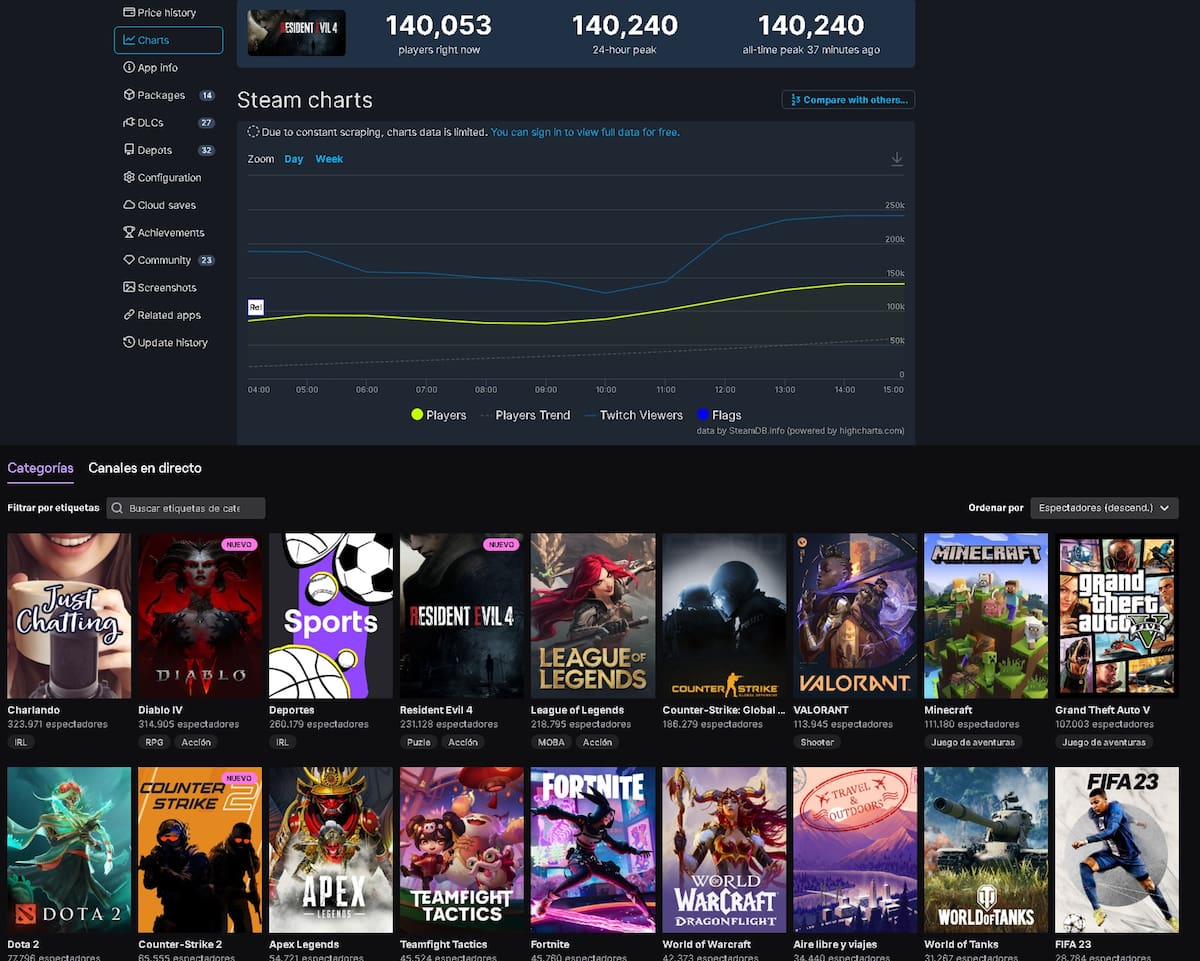Click the Acción tag under Diablo IV
Image resolution: width=1200 pixels, height=961 pixels.
(196, 742)
